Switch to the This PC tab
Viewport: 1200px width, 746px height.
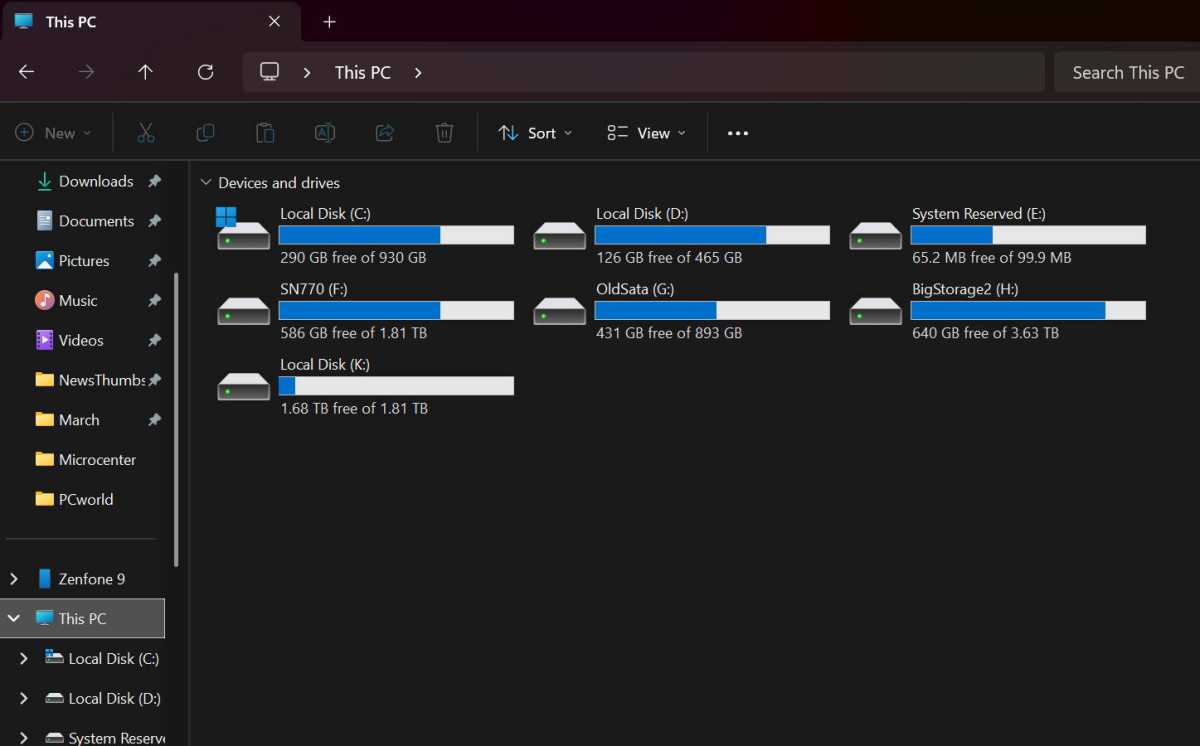[x=70, y=21]
